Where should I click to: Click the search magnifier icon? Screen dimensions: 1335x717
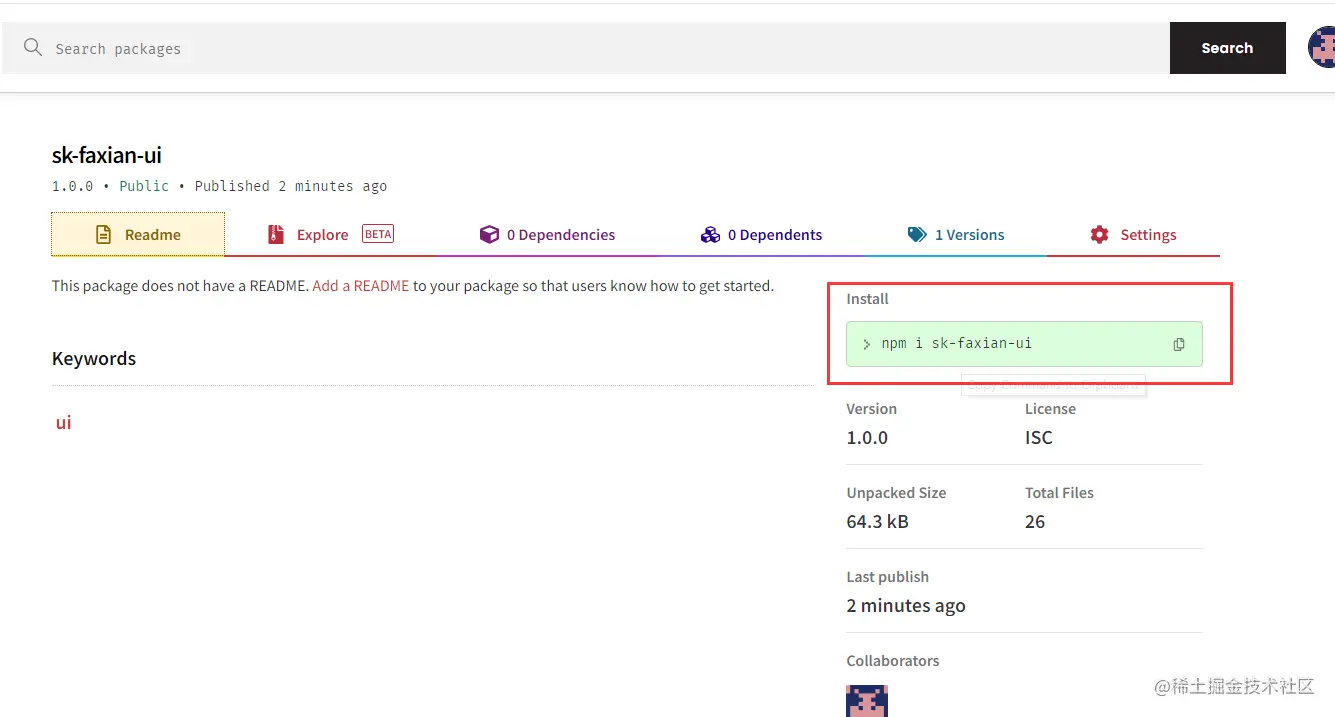33,48
